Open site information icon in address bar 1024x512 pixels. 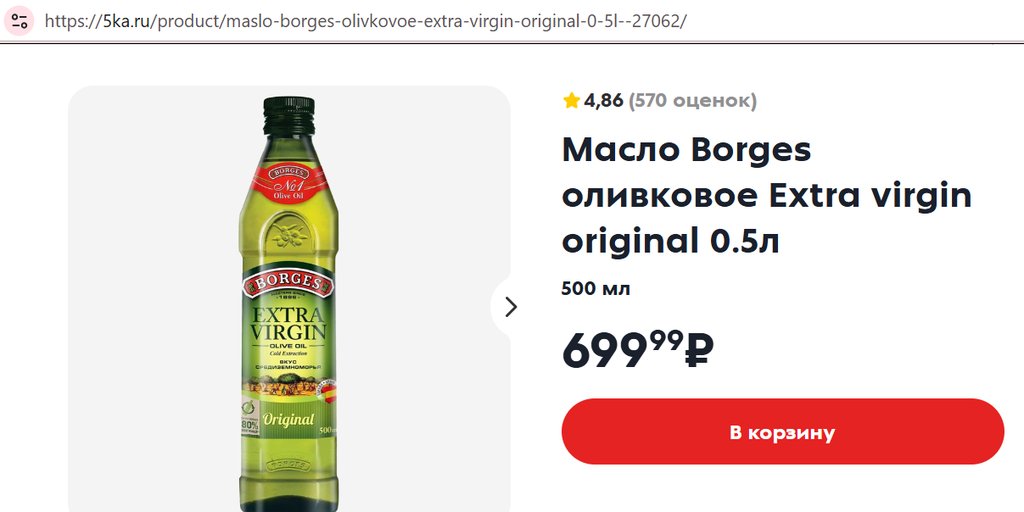coord(20,21)
